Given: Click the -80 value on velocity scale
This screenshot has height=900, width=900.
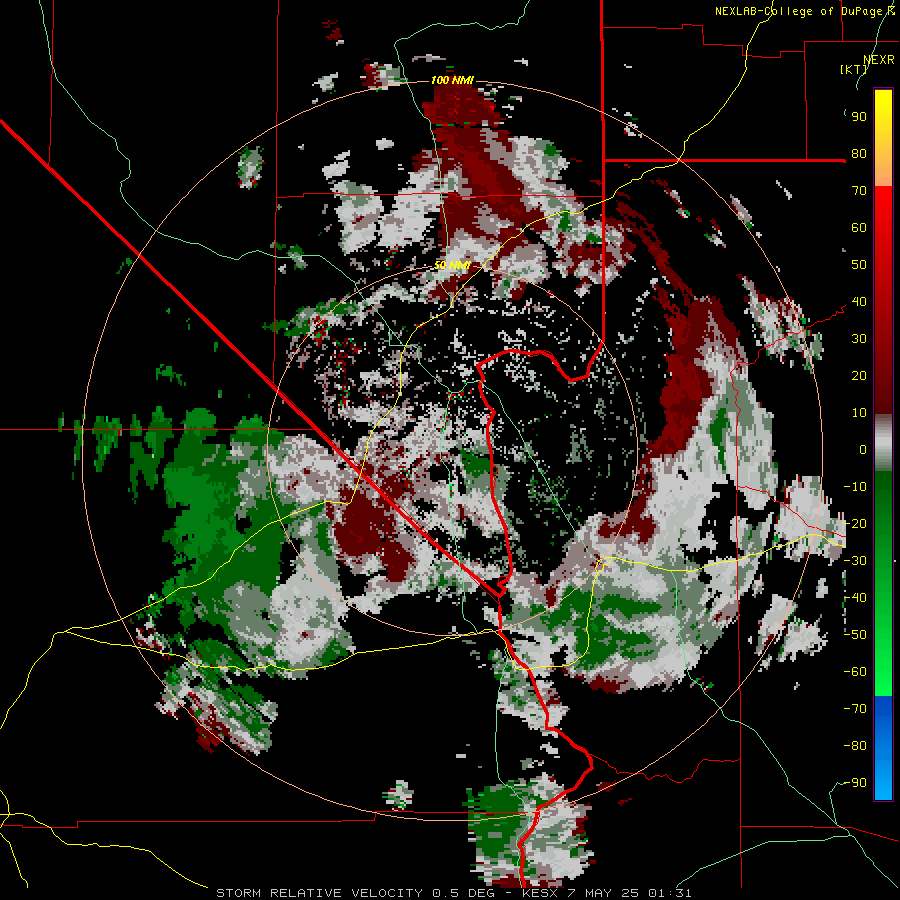Looking at the screenshot, I should pyautogui.click(x=855, y=746).
